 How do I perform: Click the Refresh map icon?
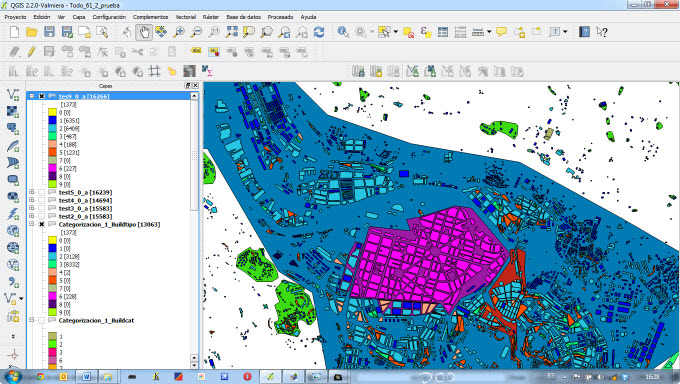[319, 32]
